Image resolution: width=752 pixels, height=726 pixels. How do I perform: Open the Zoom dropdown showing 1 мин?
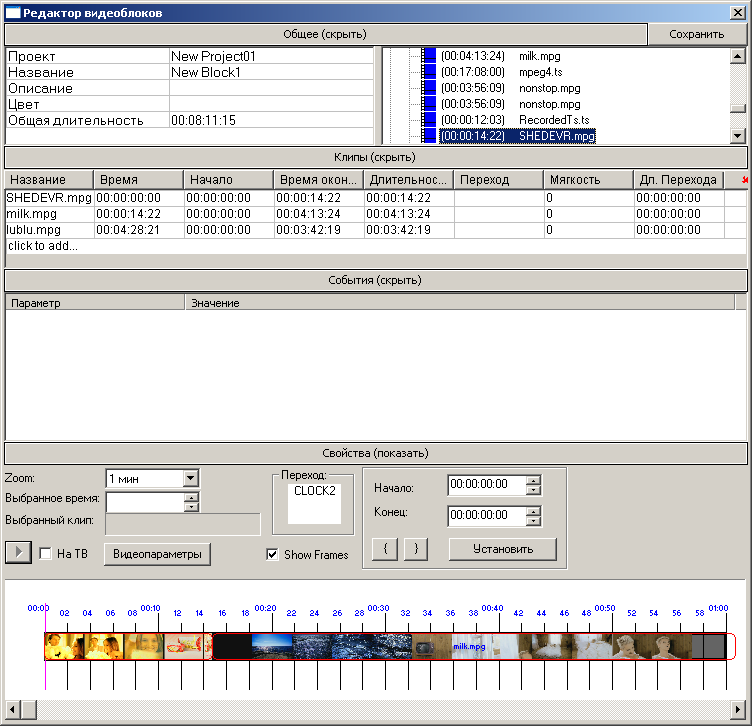[191, 479]
